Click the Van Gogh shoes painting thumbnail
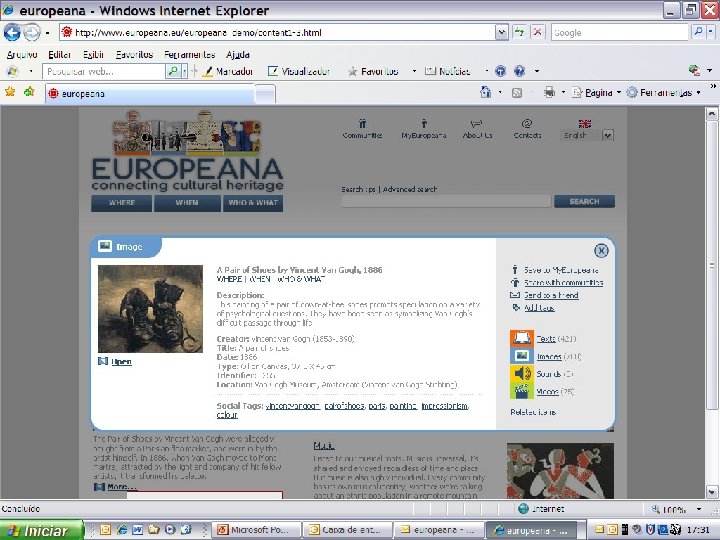The height and width of the screenshot is (540, 720). (x=150, y=309)
